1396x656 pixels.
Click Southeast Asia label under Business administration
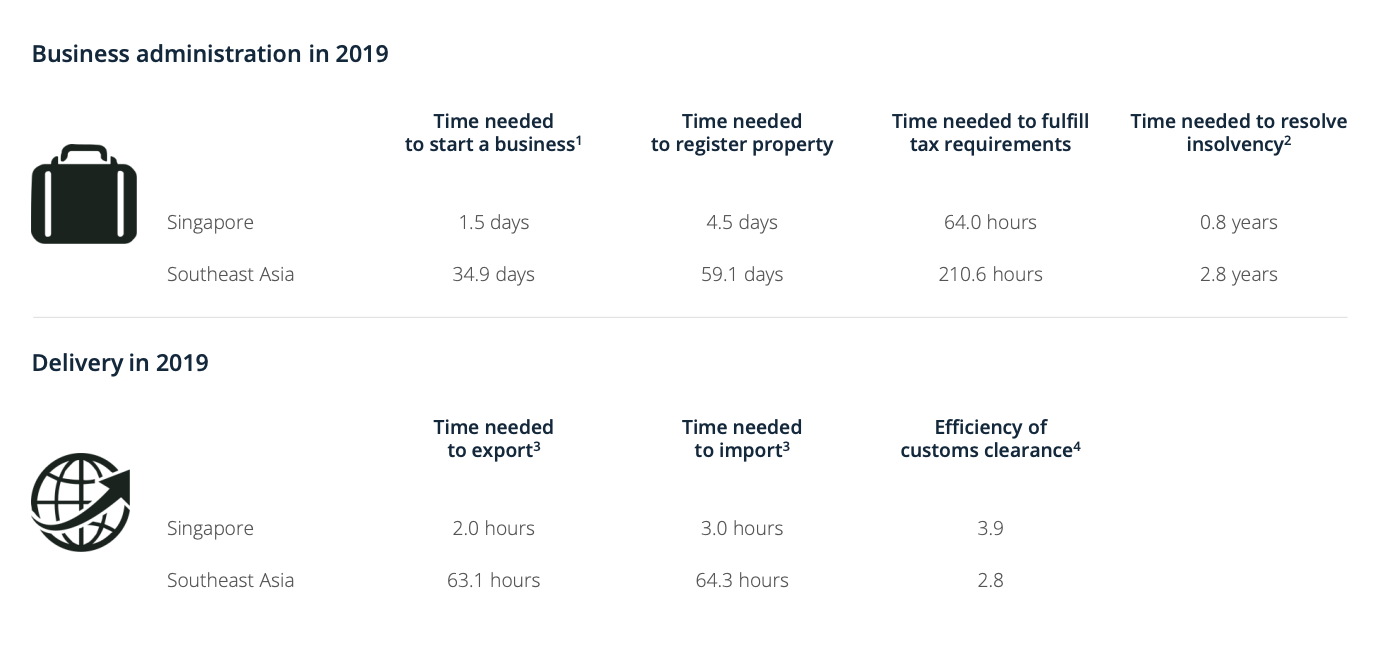230,274
